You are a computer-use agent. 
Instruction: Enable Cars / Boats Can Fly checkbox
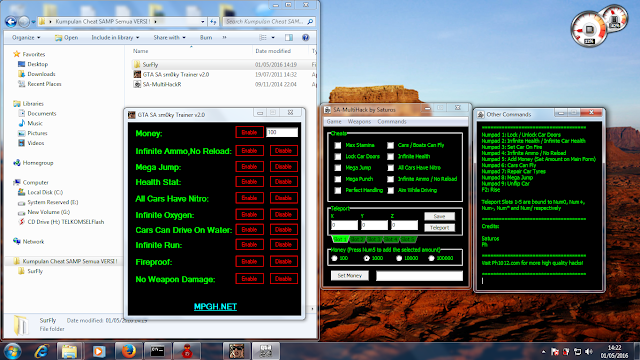(x=391, y=145)
